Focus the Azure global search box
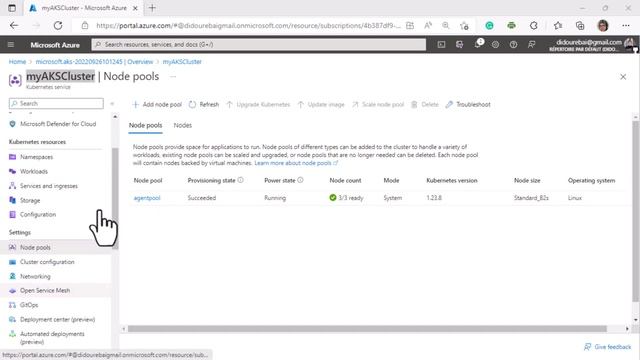This screenshot has width=640, height=360. pos(259,44)
